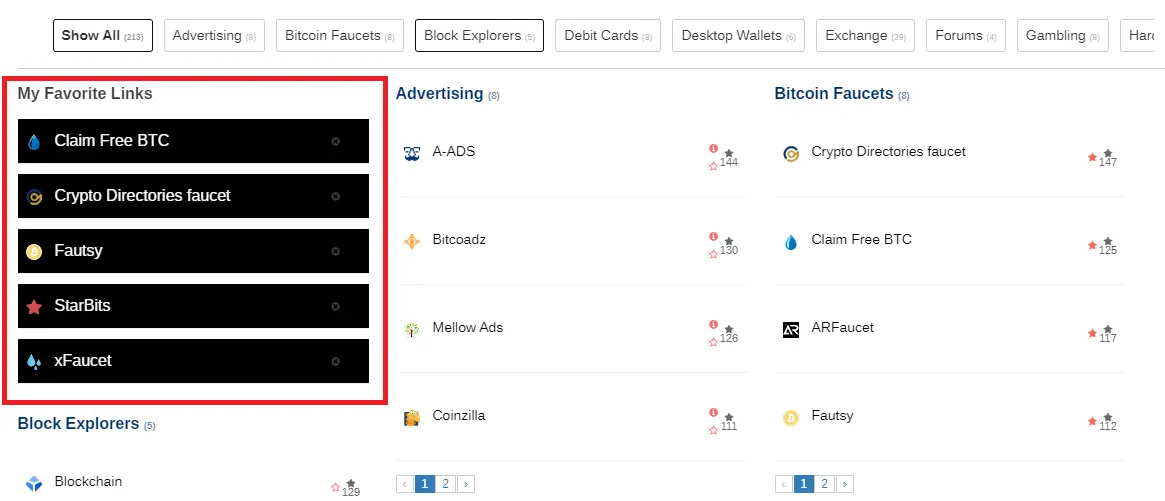Add A-ADS to favorites with the outline star
The image size is (1165, 501).
[x=713, y=166]
